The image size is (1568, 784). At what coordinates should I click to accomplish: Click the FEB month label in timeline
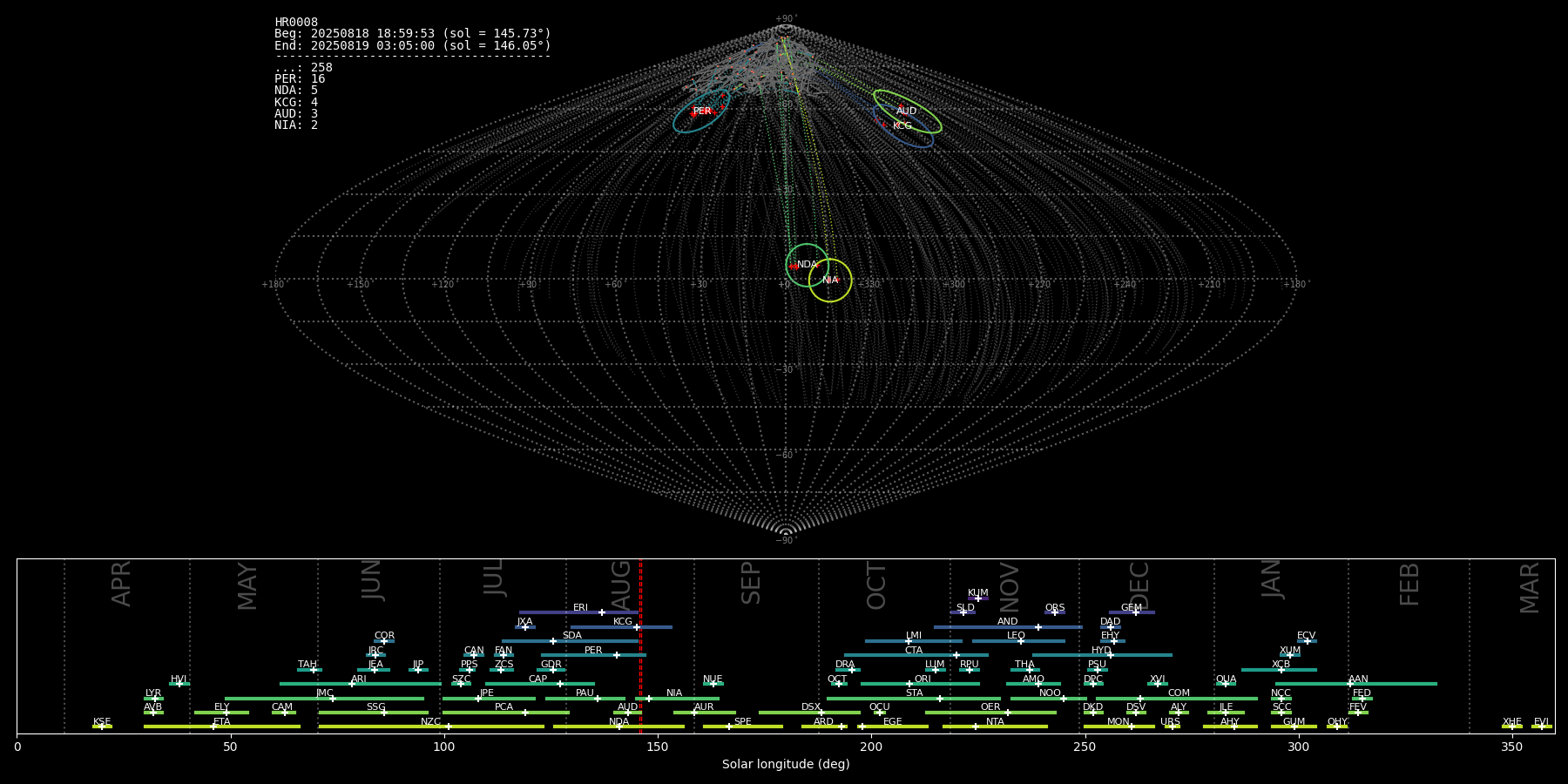(x=1409, y=584)
